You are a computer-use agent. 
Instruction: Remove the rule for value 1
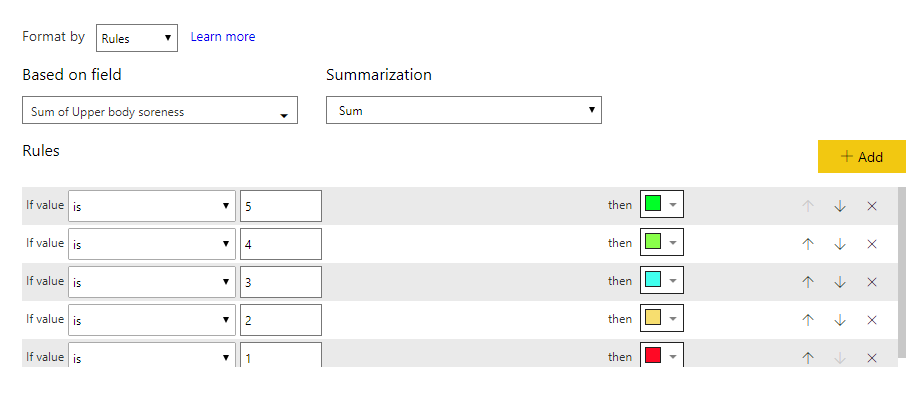[x=872, y=357]
